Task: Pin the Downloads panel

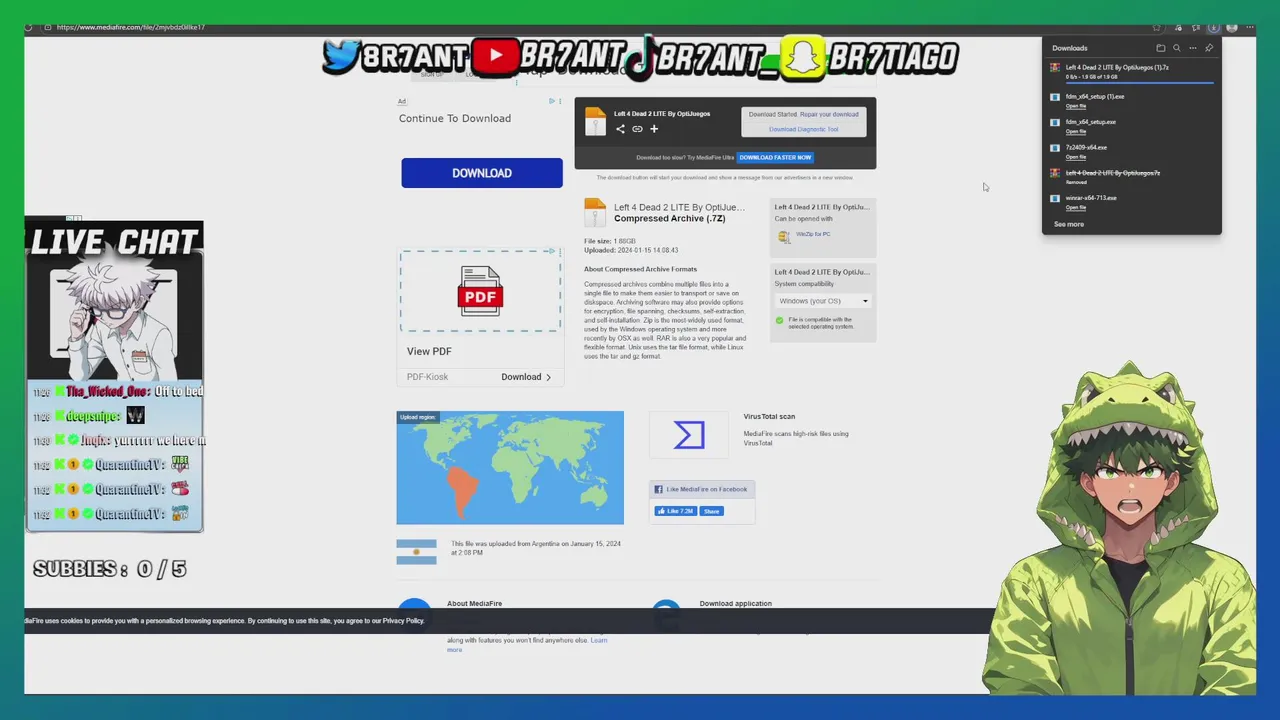Action: point(1209,48)
